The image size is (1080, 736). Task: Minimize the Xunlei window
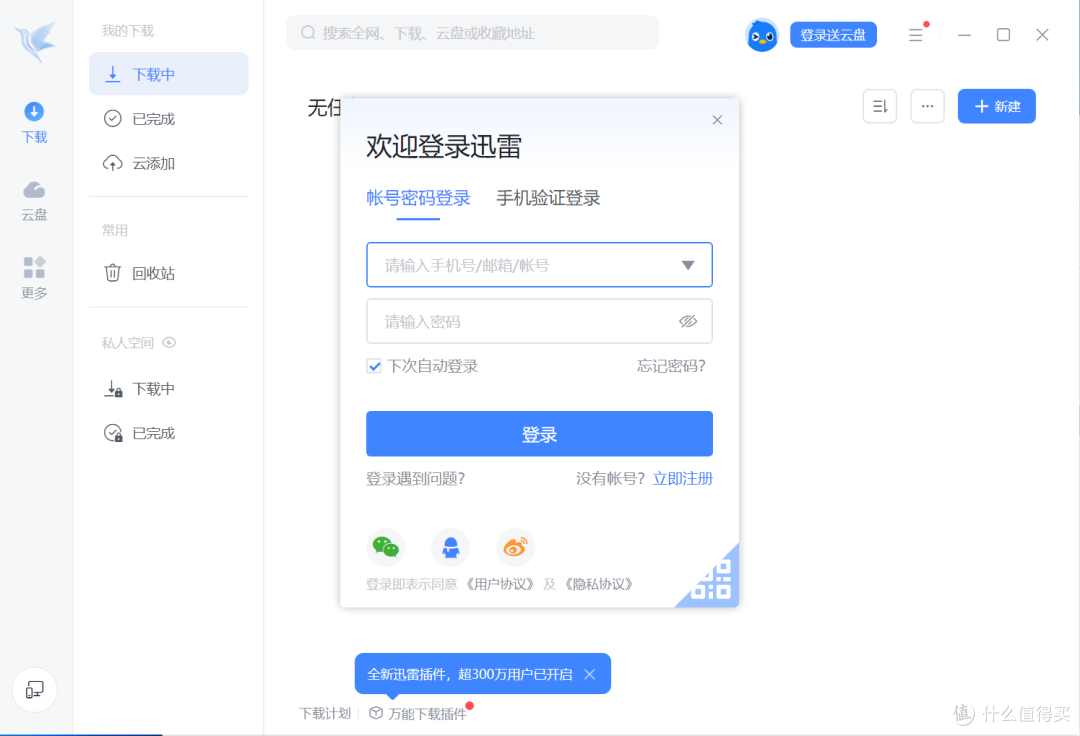point(964,34)
